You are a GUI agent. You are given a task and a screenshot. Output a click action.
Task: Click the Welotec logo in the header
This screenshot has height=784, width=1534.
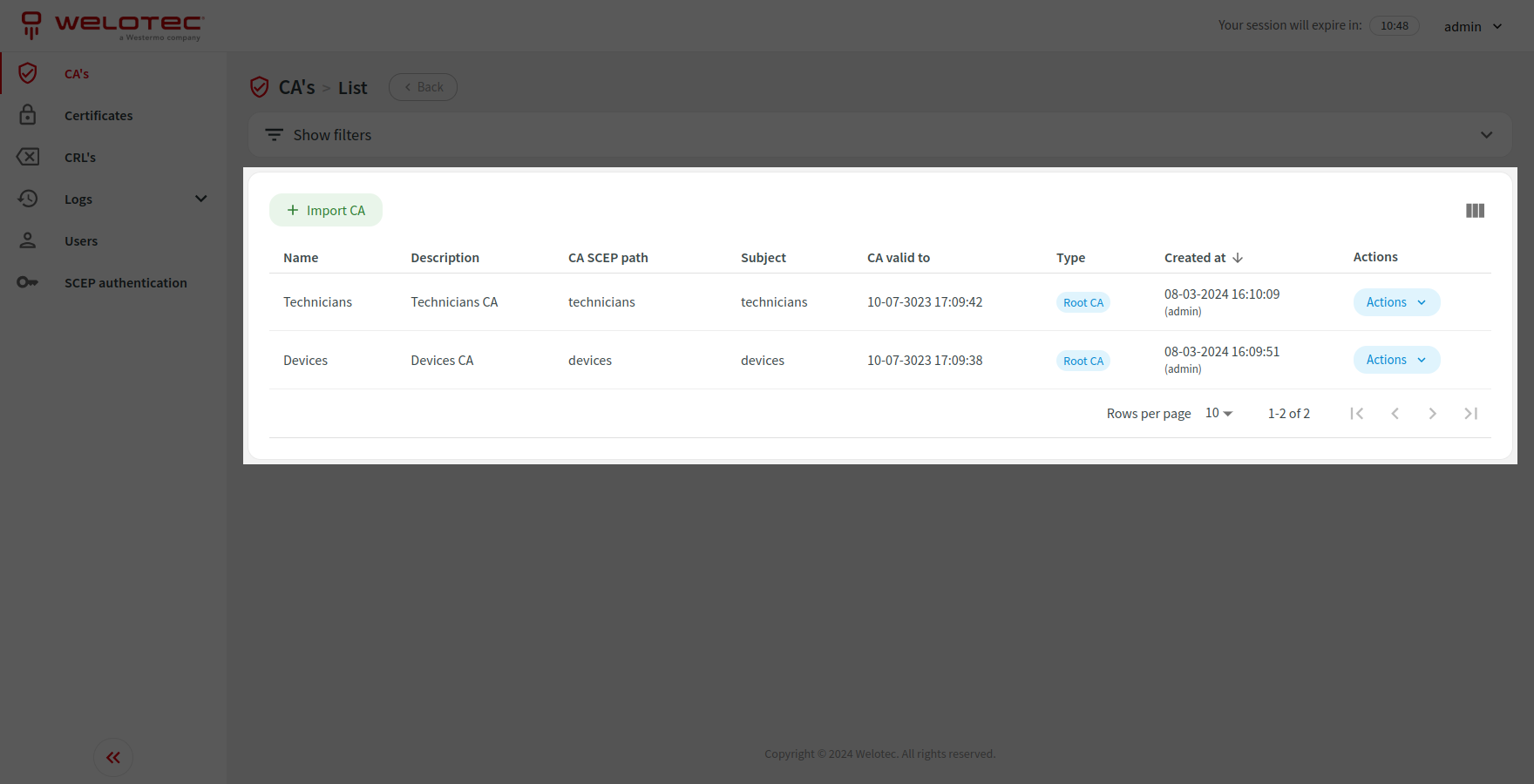pos(112,25)
